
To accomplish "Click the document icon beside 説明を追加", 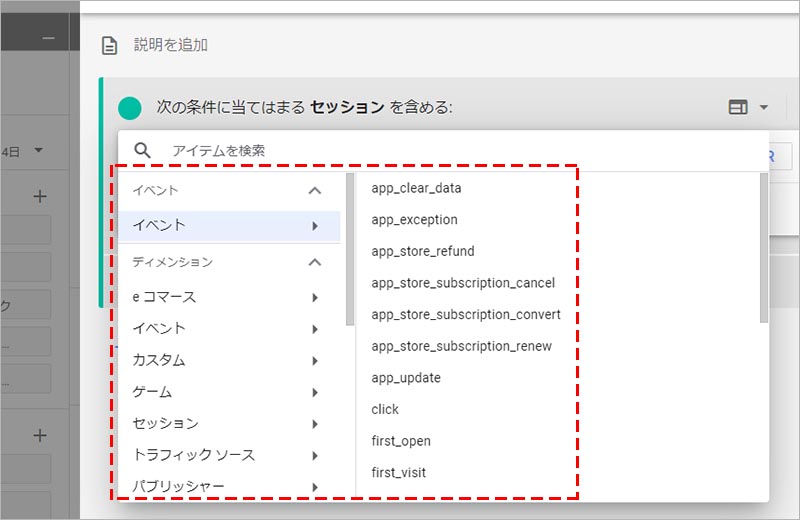I will pos(110,45).
